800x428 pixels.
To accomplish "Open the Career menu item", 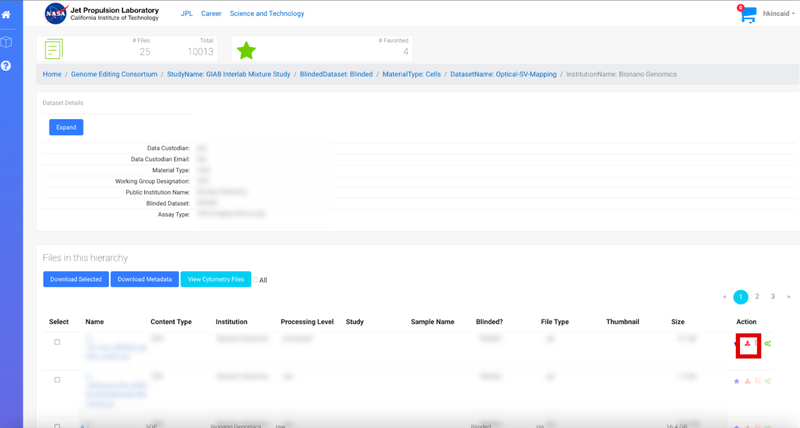I will pyautogui.click(x=211, y=14).
